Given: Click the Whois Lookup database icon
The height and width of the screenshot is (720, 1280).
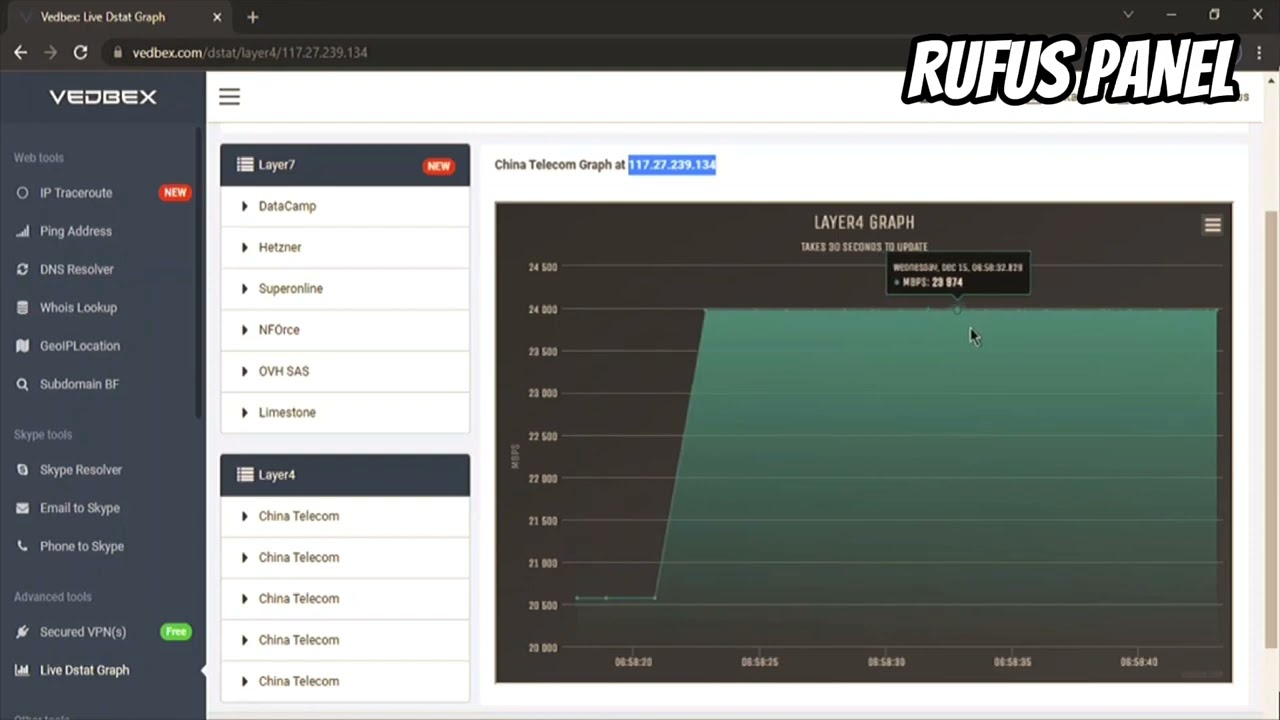Looking at the screenshot, I should click(22, 308).
